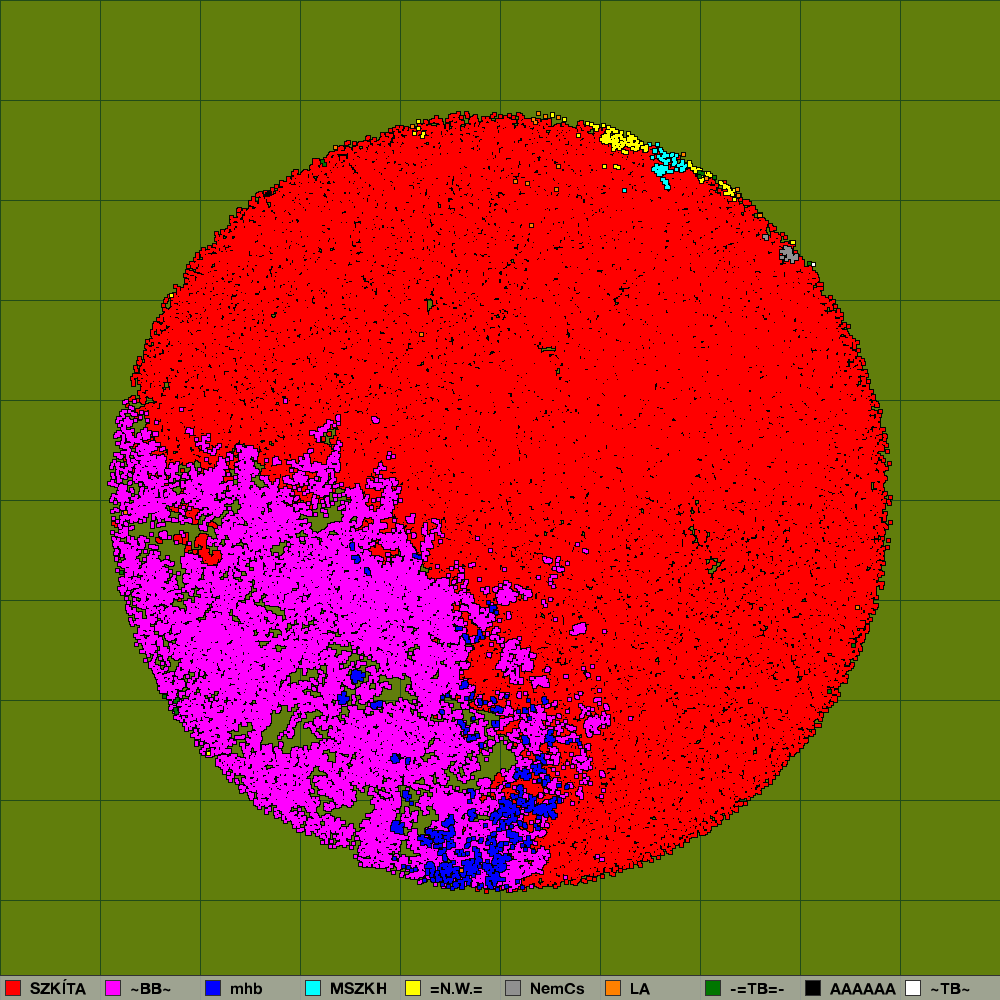Select the mhb label in legend
Screen dimensions: 1000x1000
coord(246,989)
